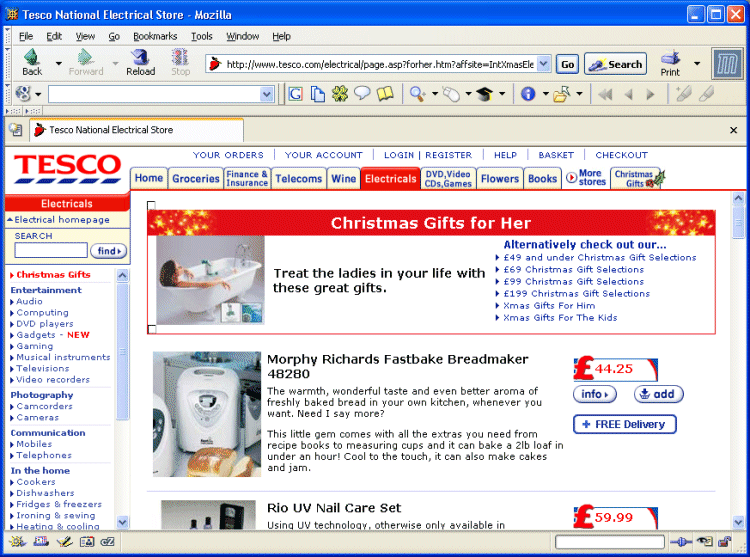
Task: Click the folder with arrow icon
Action: point(562,94)
